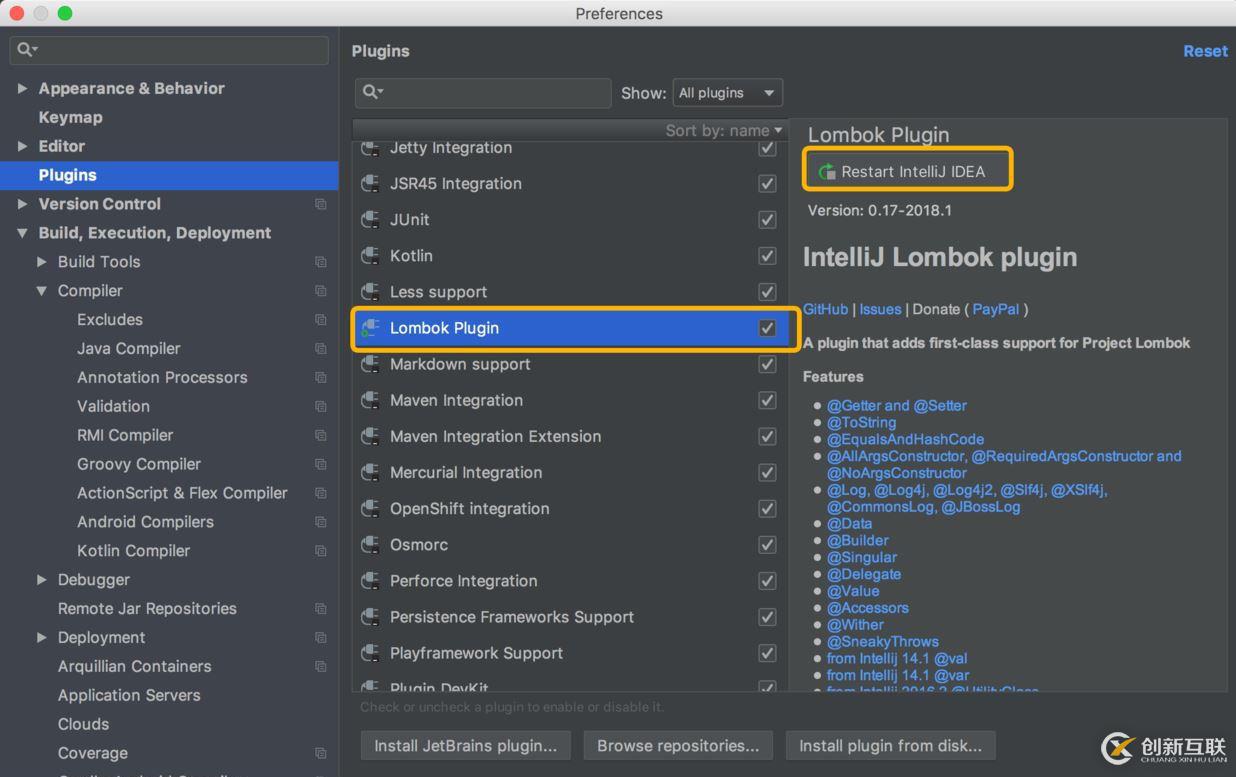The width and height of the screenshot is (1236, 777).
Task: Click the project-level icon next to Build Tools
Action: pyautogui.click(x=321, y=262)
